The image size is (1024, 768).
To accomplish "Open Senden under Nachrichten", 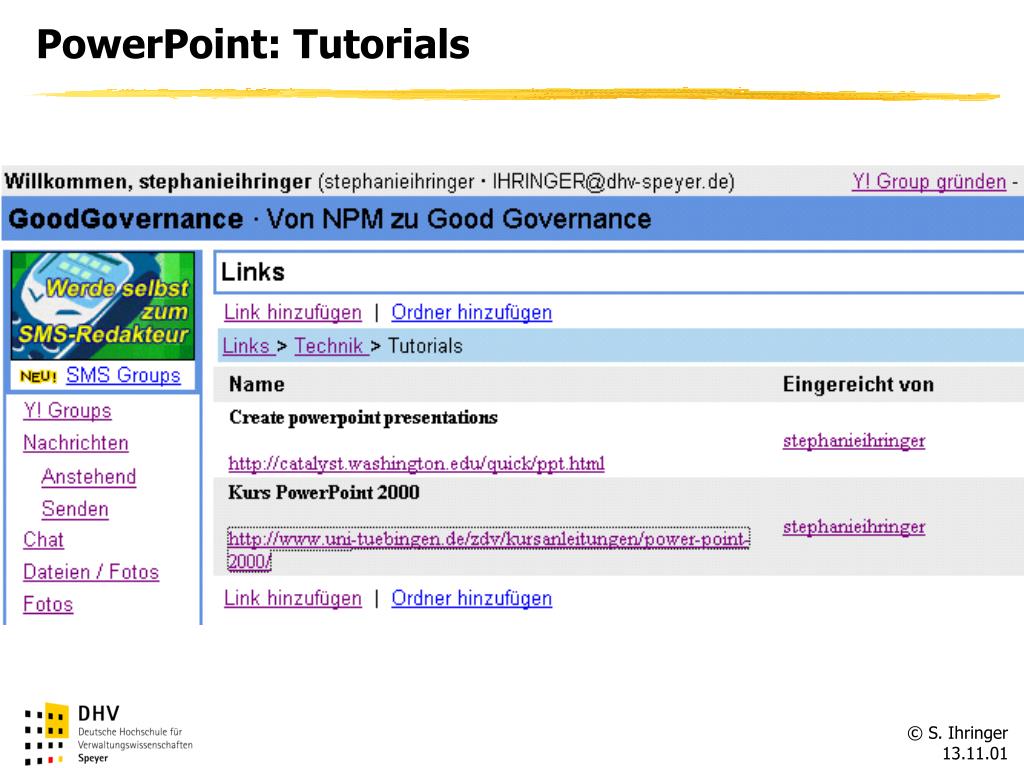I will click(x=75, y=509).
